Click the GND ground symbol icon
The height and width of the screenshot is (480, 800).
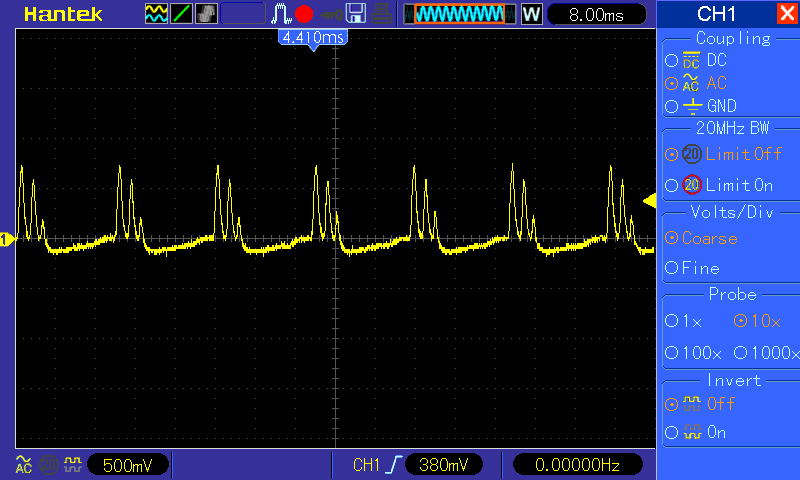tap(692, 106)
